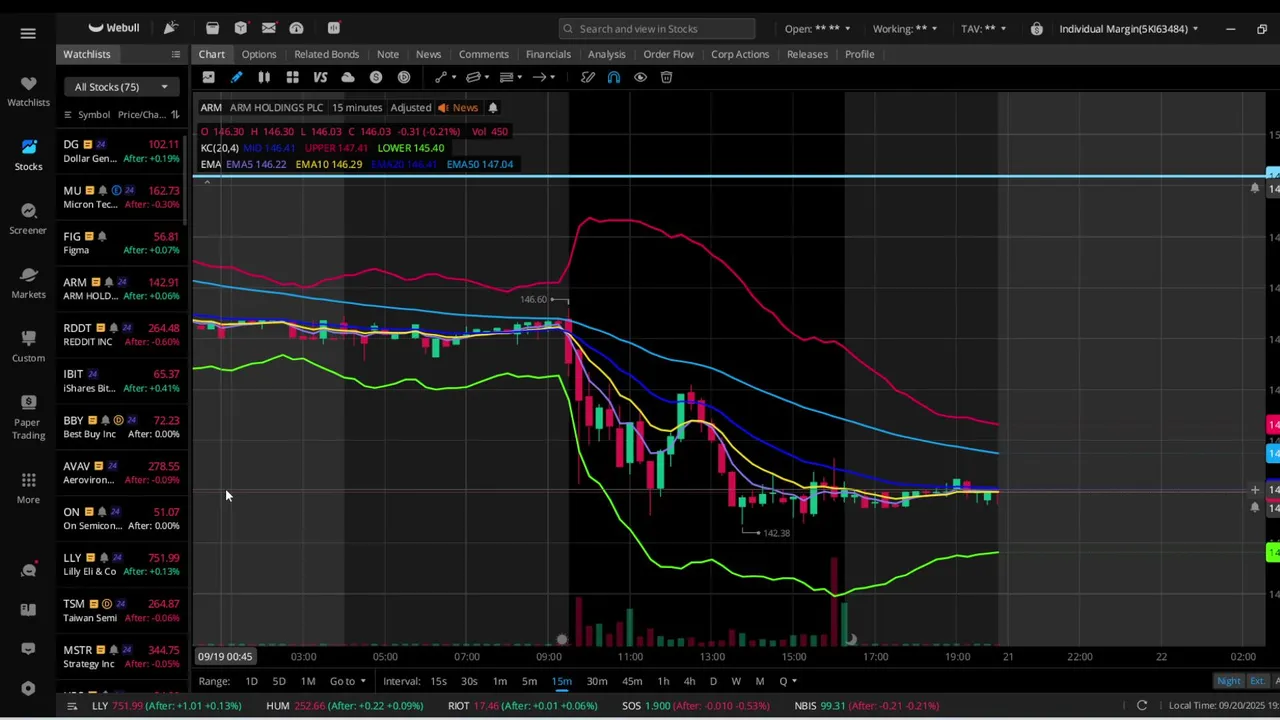
Task: Select the 30m interval
Action: (596, 681)
